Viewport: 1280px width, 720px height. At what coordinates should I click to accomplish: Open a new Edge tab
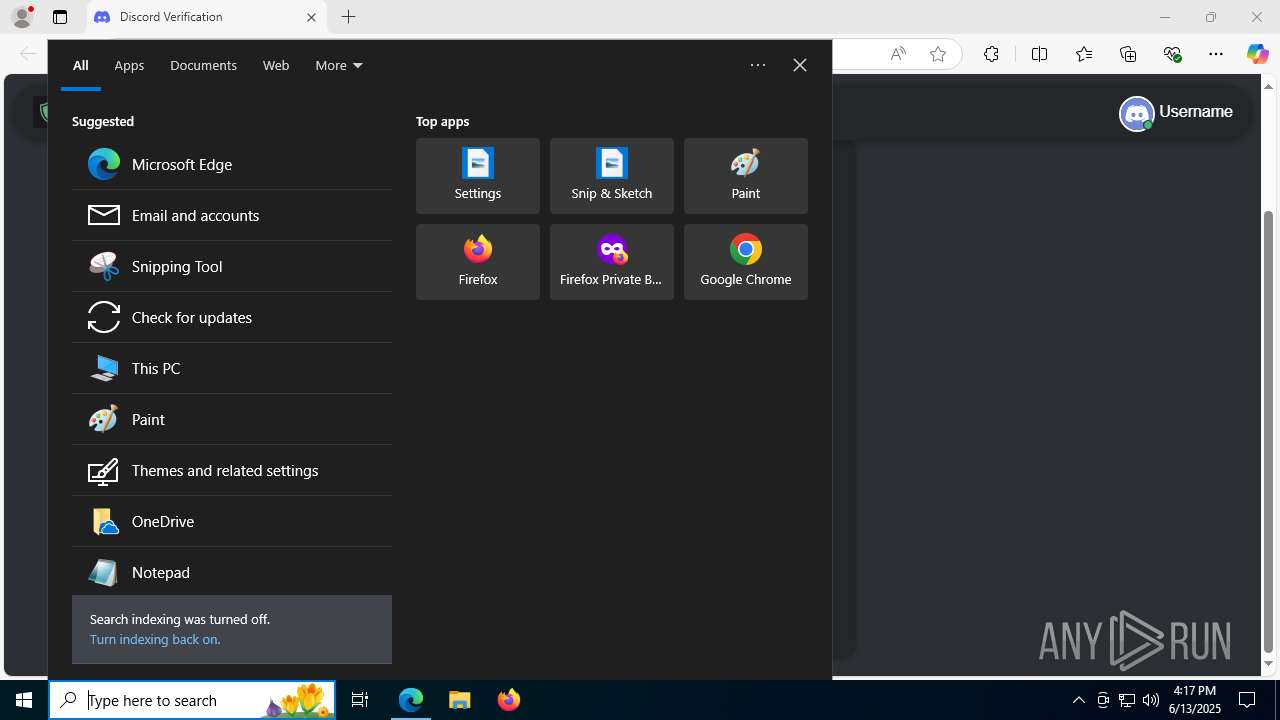click(348, 17)
